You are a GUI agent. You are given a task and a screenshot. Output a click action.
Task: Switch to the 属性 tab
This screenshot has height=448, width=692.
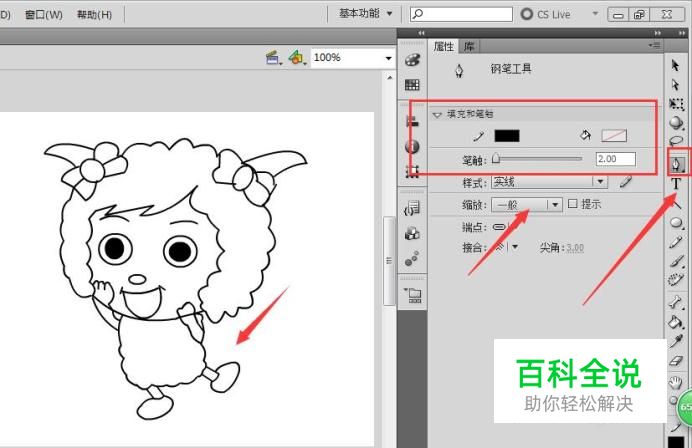(x=443, y=46)
